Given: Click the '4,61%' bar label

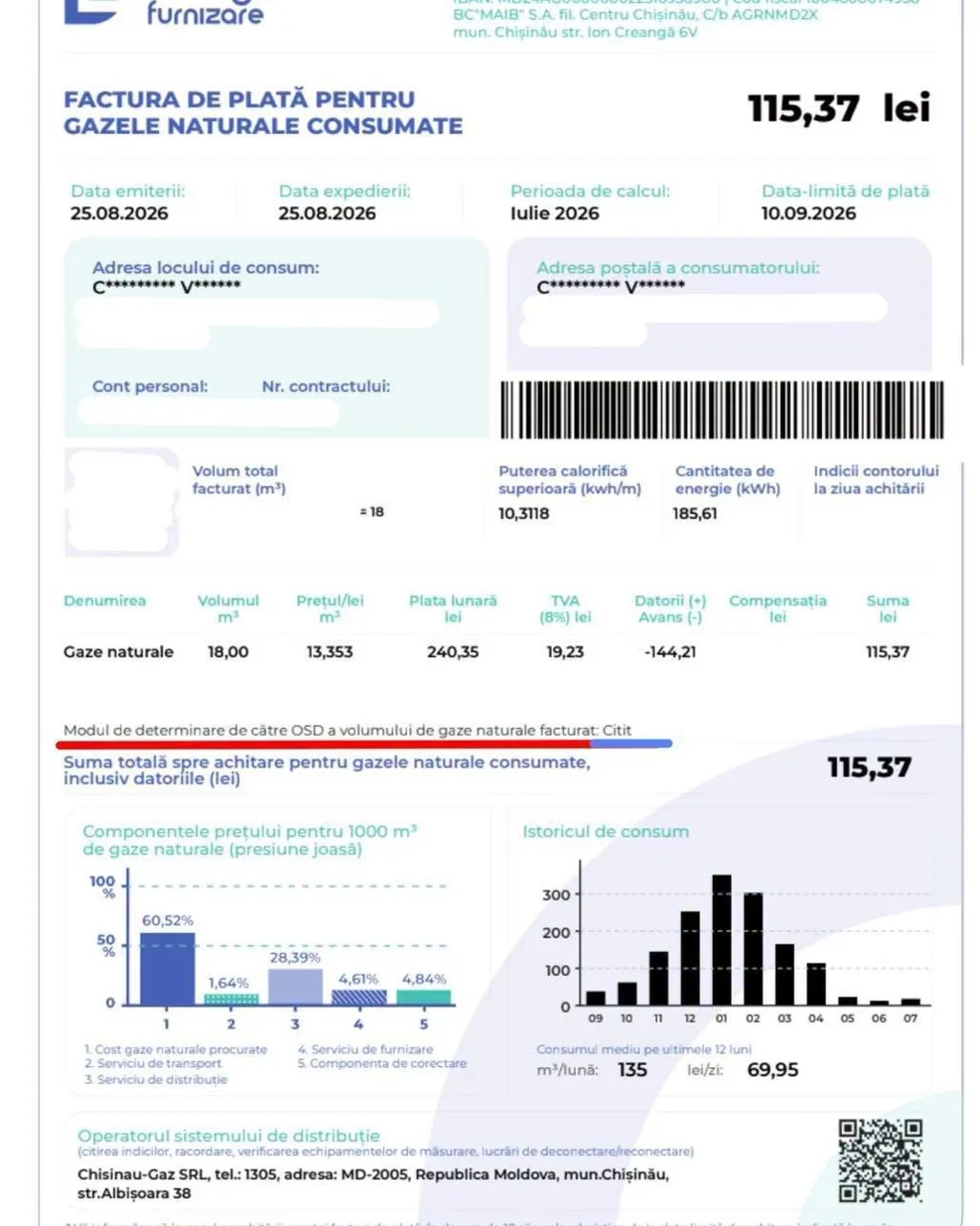Looking at the screenshot, I should 358,980.
